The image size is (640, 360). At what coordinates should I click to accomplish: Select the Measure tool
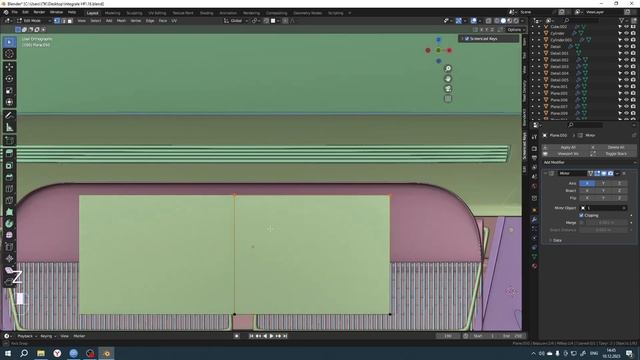9,127
